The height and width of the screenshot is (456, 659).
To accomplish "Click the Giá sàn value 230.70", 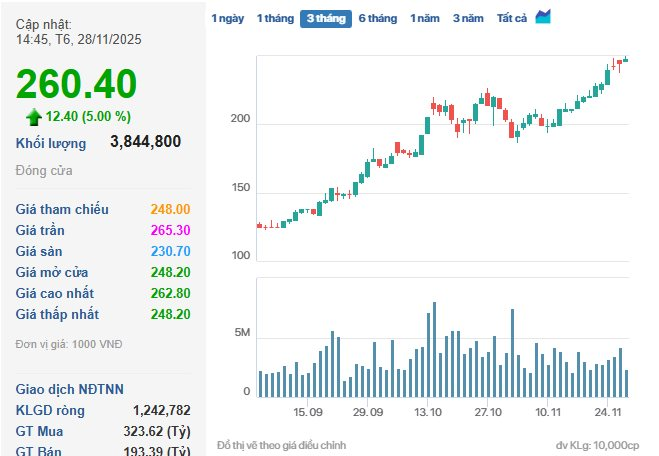I will coord(170,251).
